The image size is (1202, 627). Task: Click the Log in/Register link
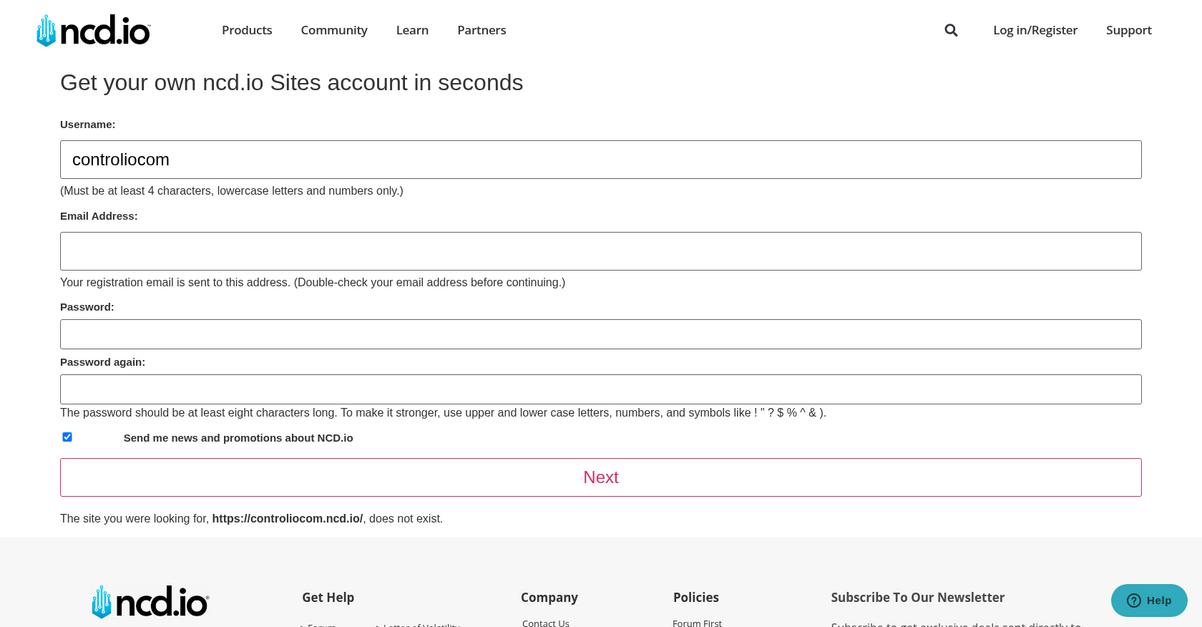click(1035, 30)
